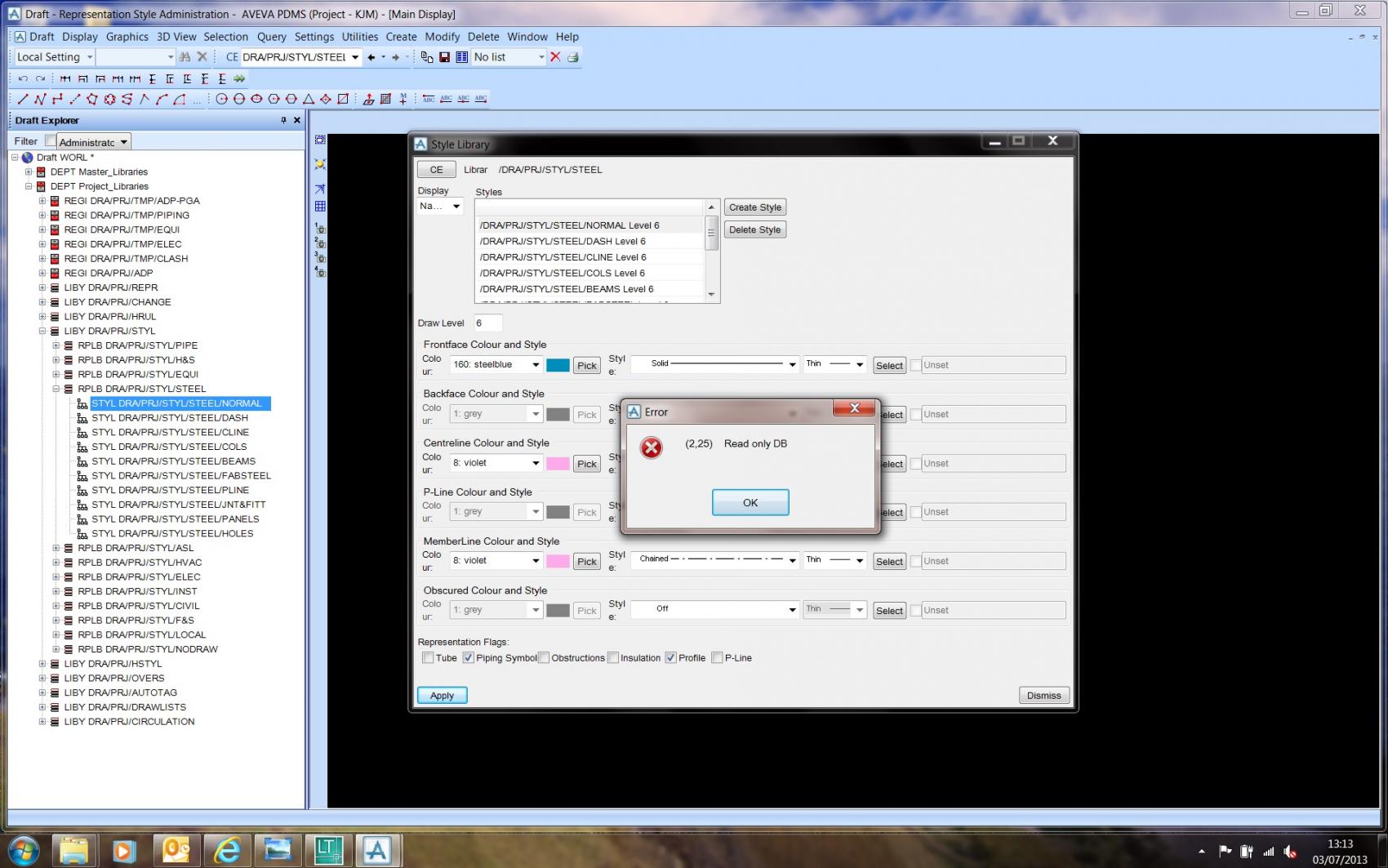
Task: Open the Utilities menu
Action: 360,37
